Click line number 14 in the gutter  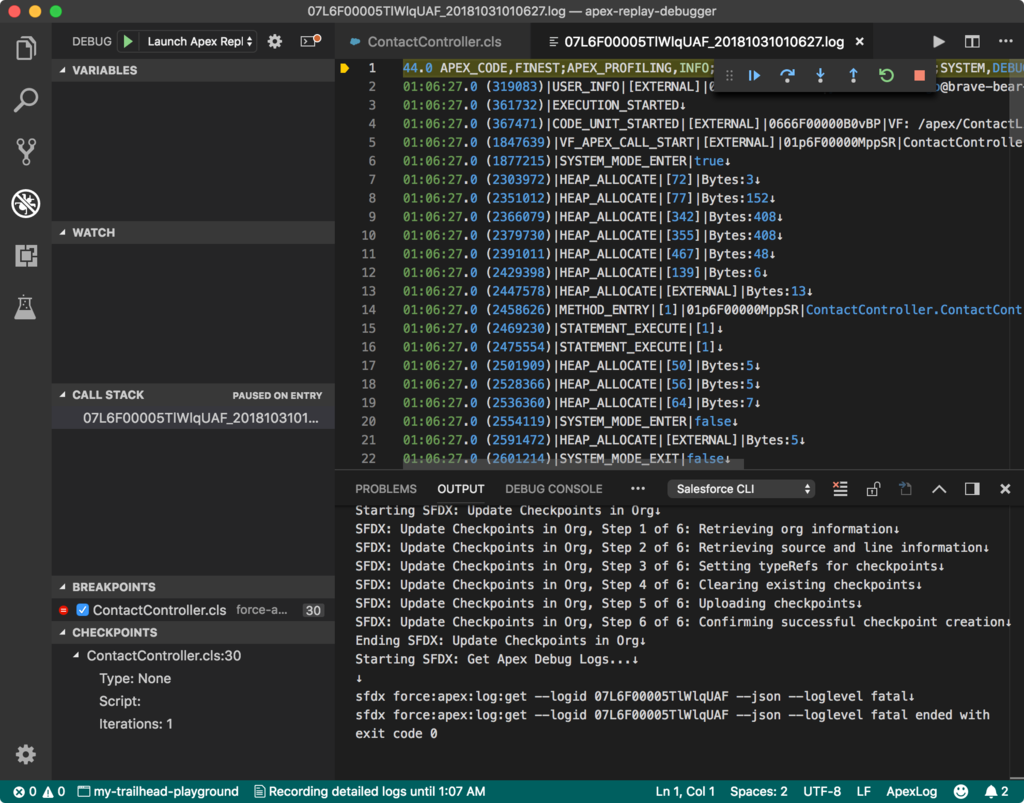tap(368, 309)
